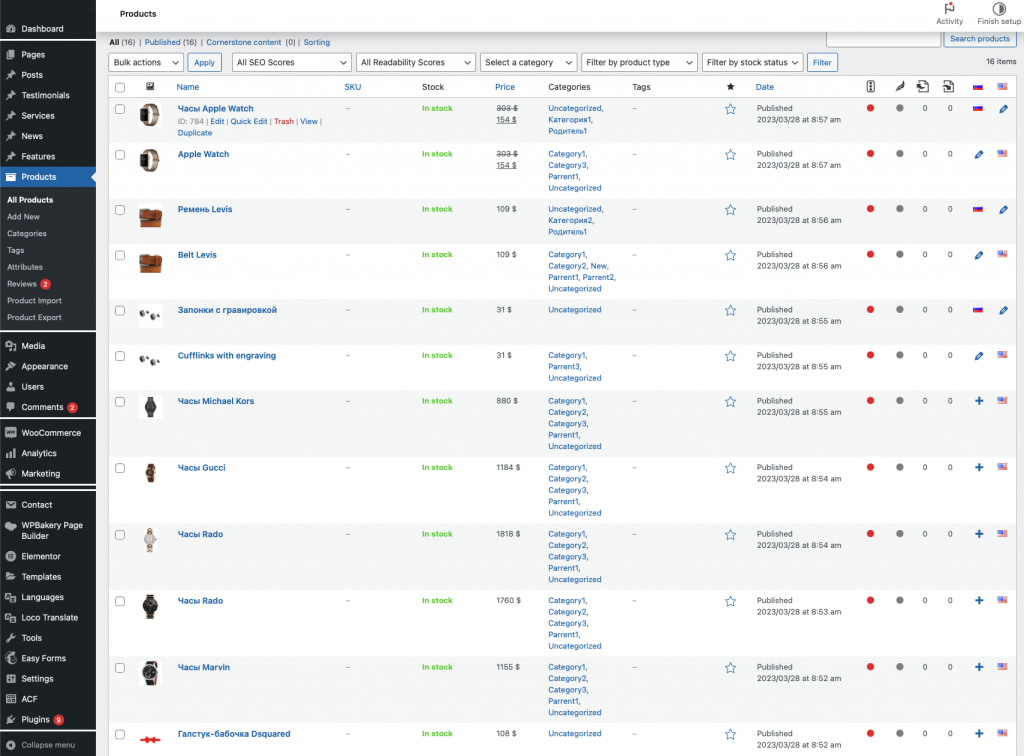Click the US flag column header
Screen dimensions: 1024x756
click(1002, 86)
